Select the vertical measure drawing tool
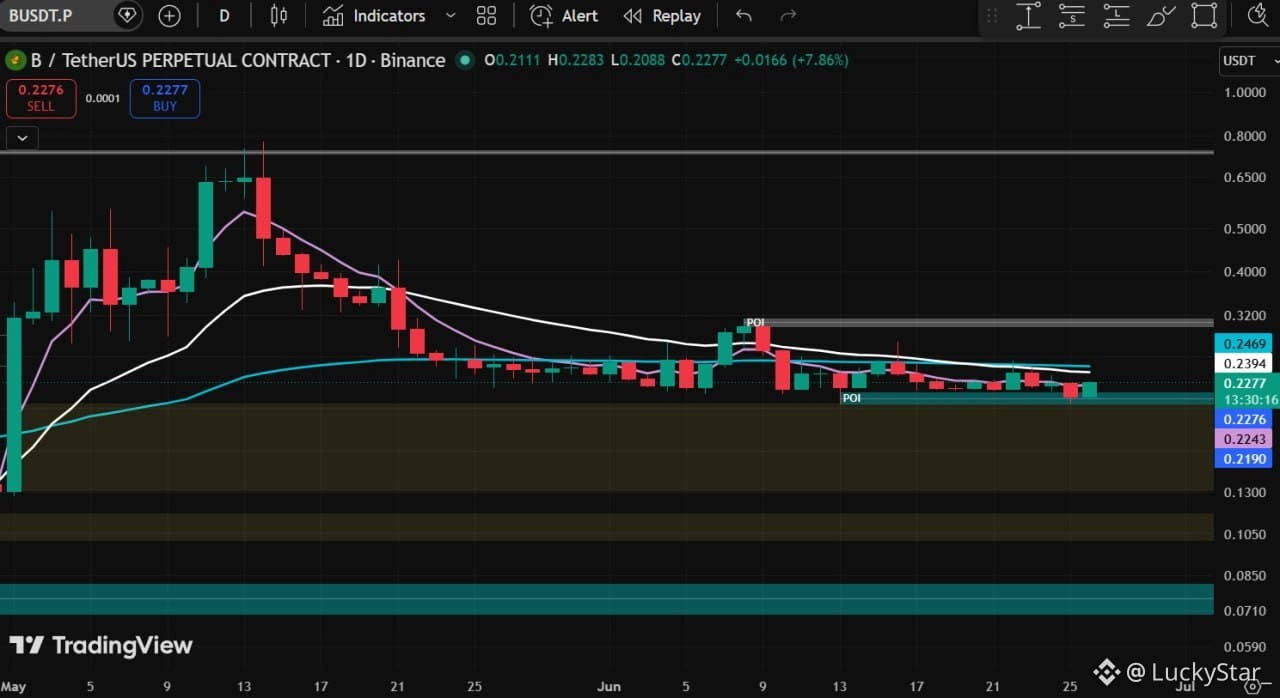Viewport: 1280px width, 698px height. 1028,15
